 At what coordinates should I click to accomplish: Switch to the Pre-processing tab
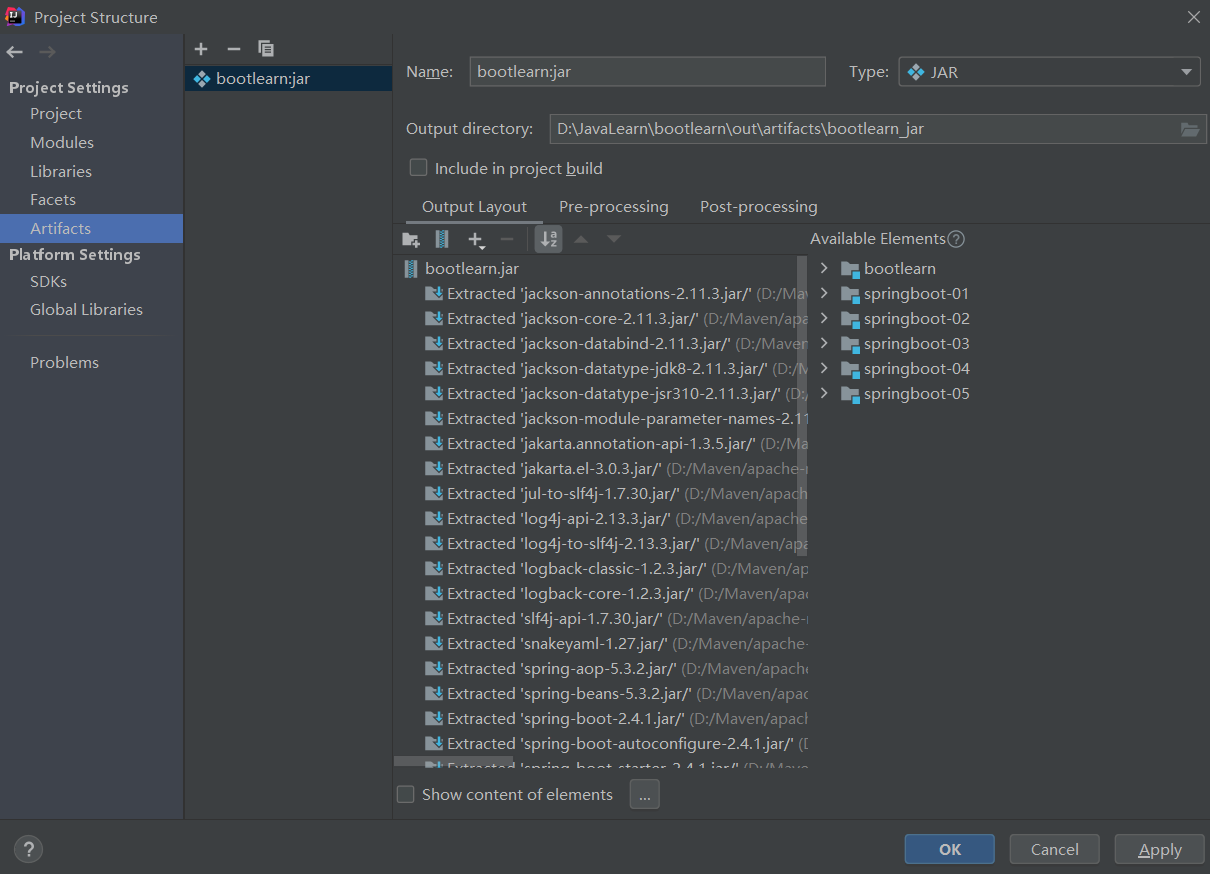click(614, 207)
